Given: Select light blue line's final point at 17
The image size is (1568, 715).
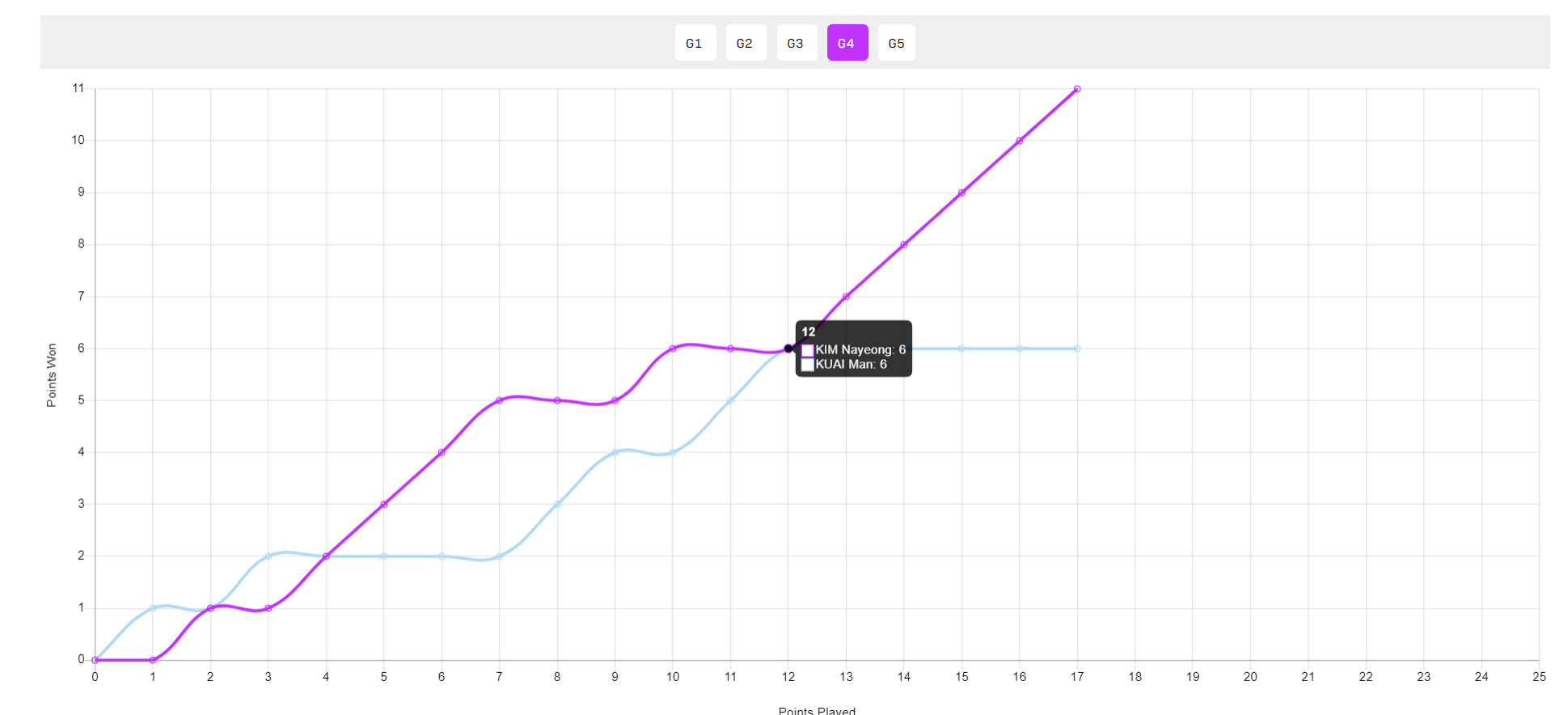Looking at the screenshot, I should [1077, 349].
